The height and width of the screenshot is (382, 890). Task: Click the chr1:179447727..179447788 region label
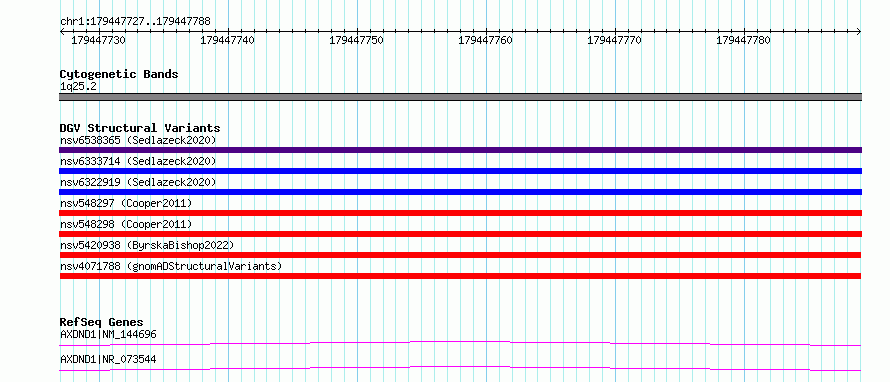coord(135,22)
